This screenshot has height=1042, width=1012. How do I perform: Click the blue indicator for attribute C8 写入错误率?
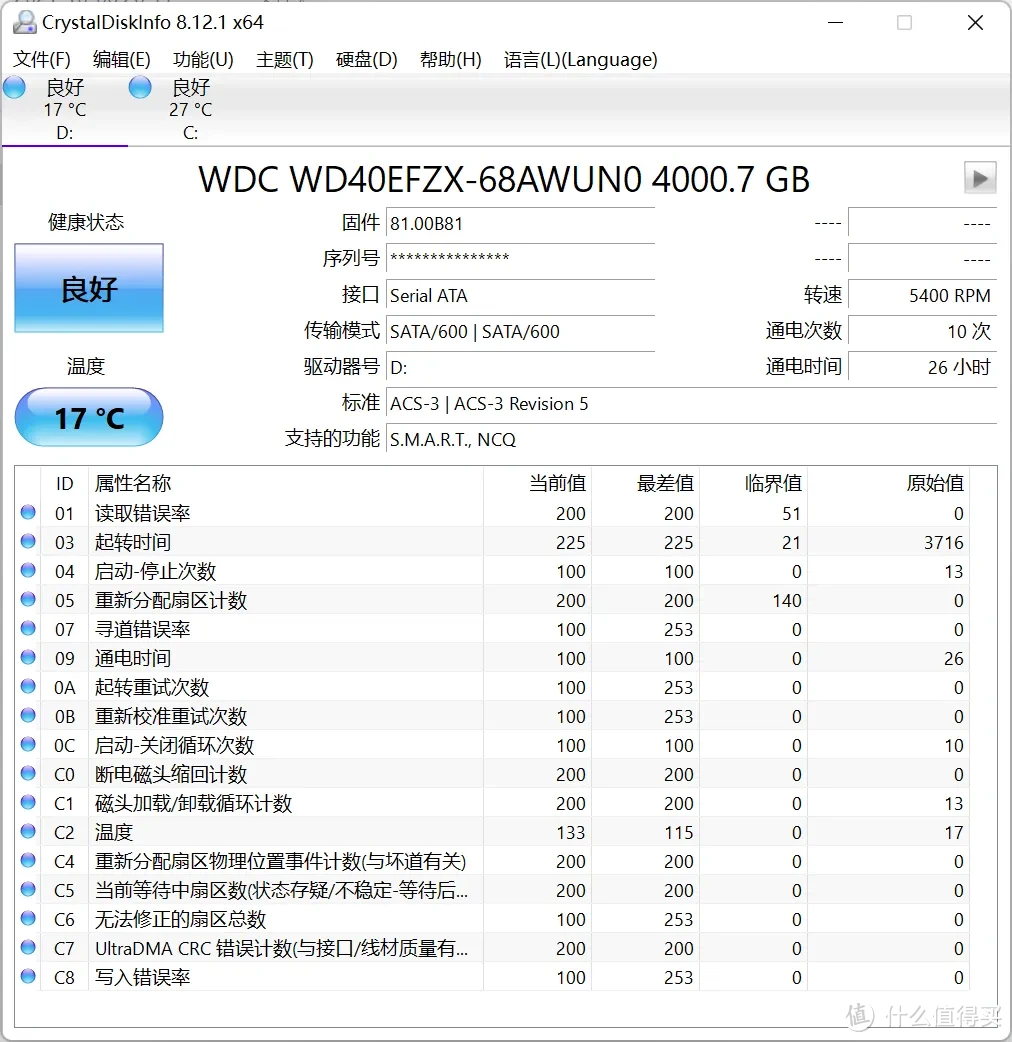pos(27,977)
